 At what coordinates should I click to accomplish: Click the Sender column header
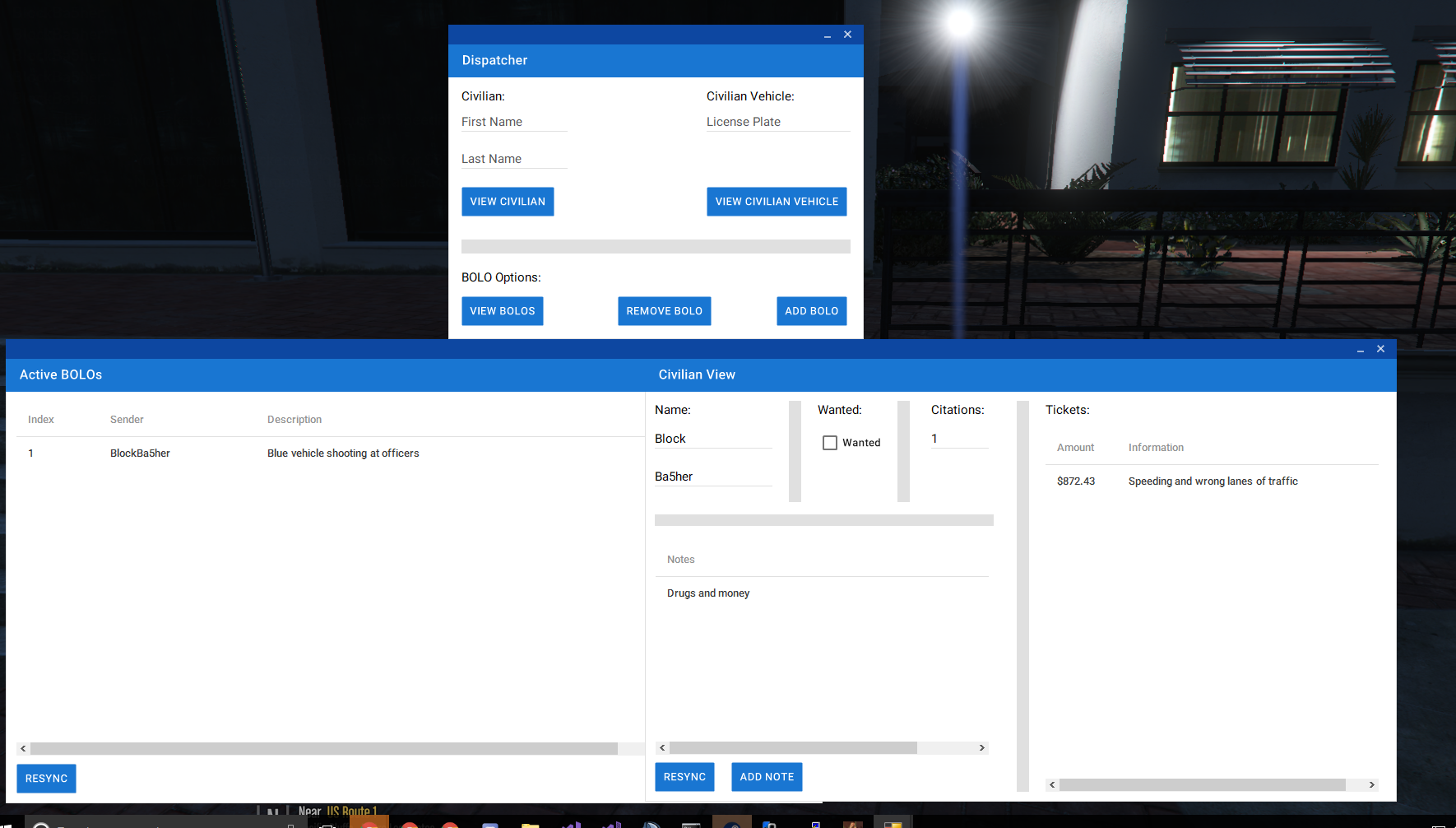click(x=127, y=420)
